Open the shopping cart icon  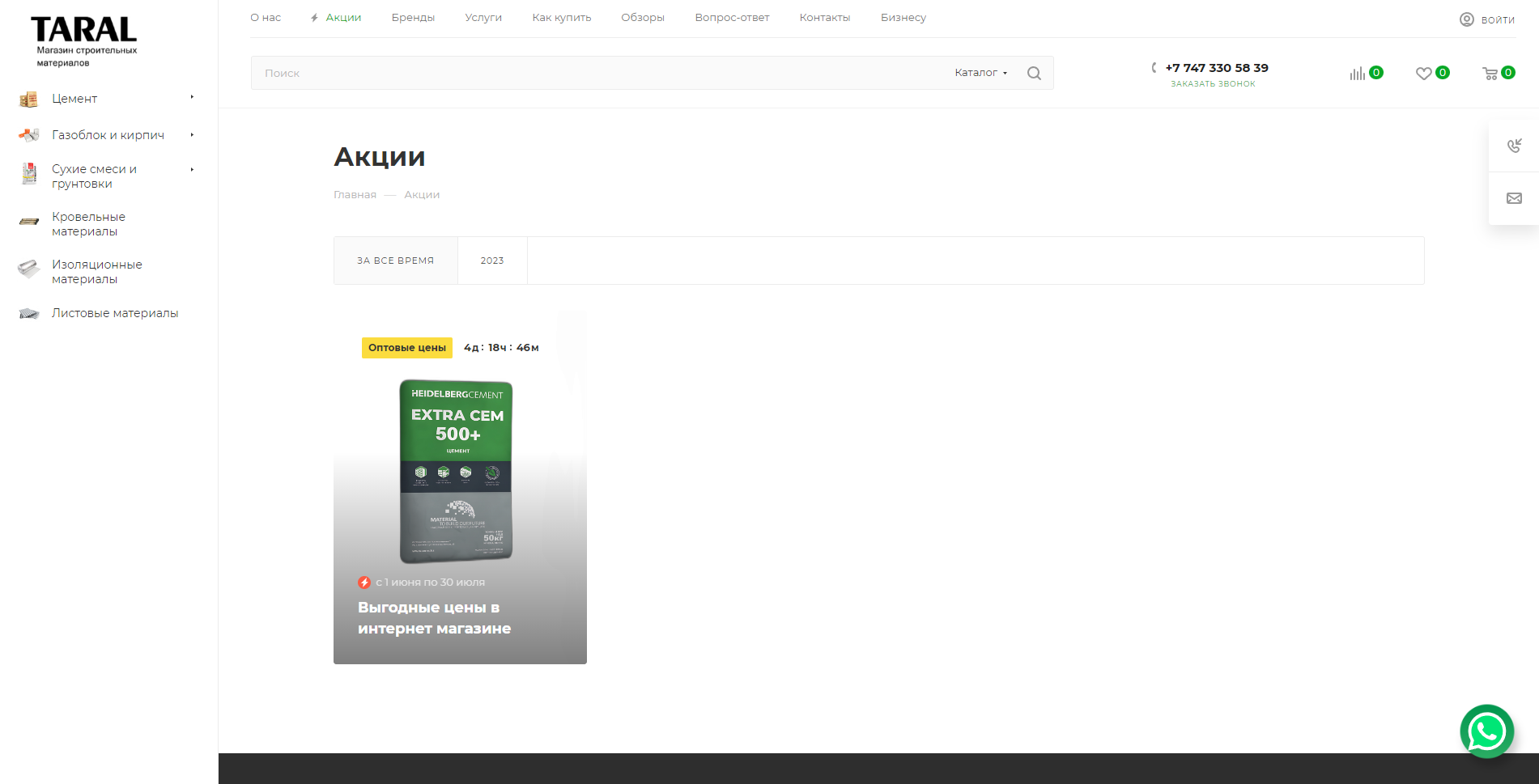1490,74
